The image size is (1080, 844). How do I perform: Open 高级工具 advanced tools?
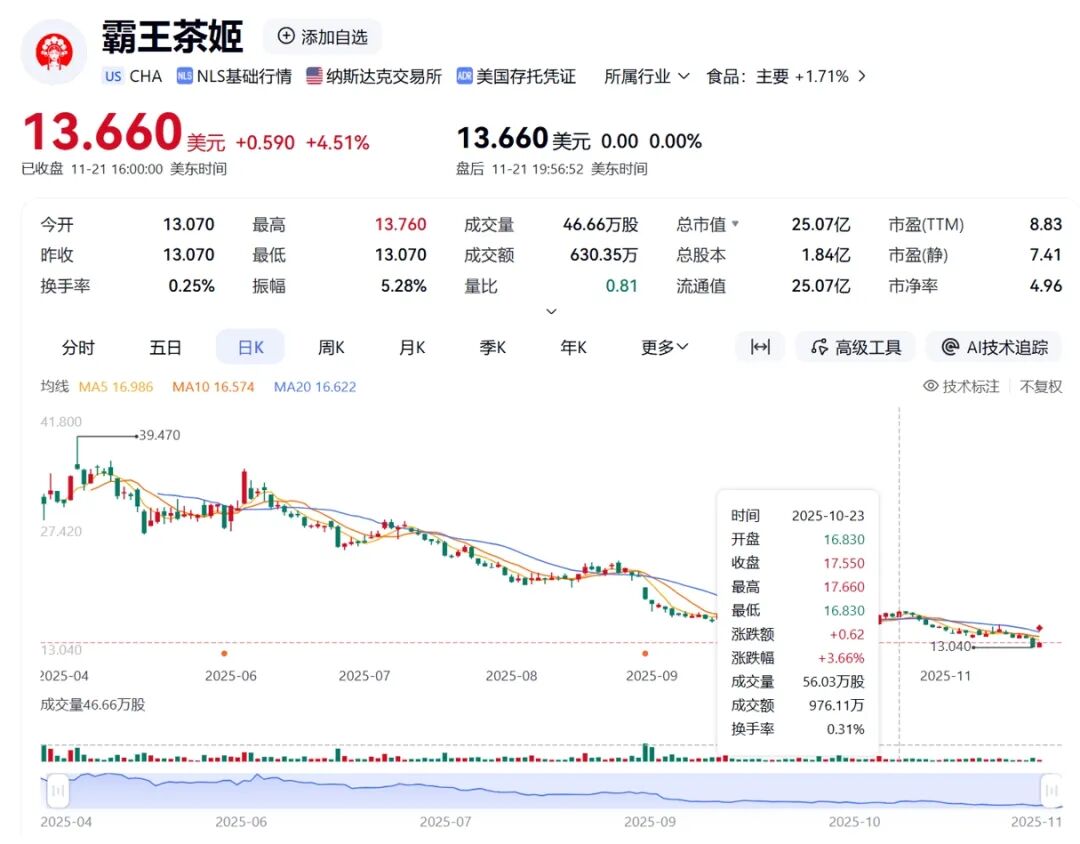click(856, 347)
